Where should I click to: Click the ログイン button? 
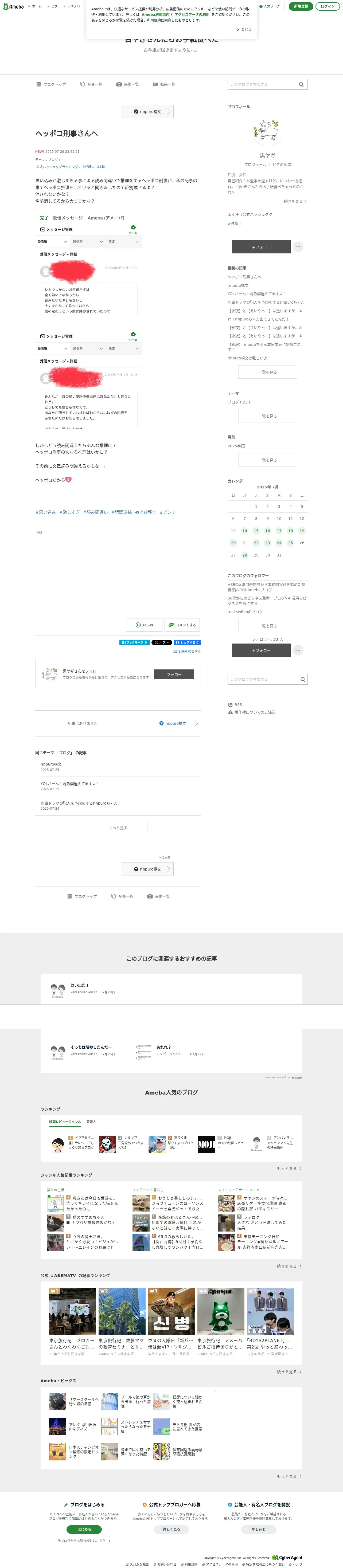[x=328, y=6]
